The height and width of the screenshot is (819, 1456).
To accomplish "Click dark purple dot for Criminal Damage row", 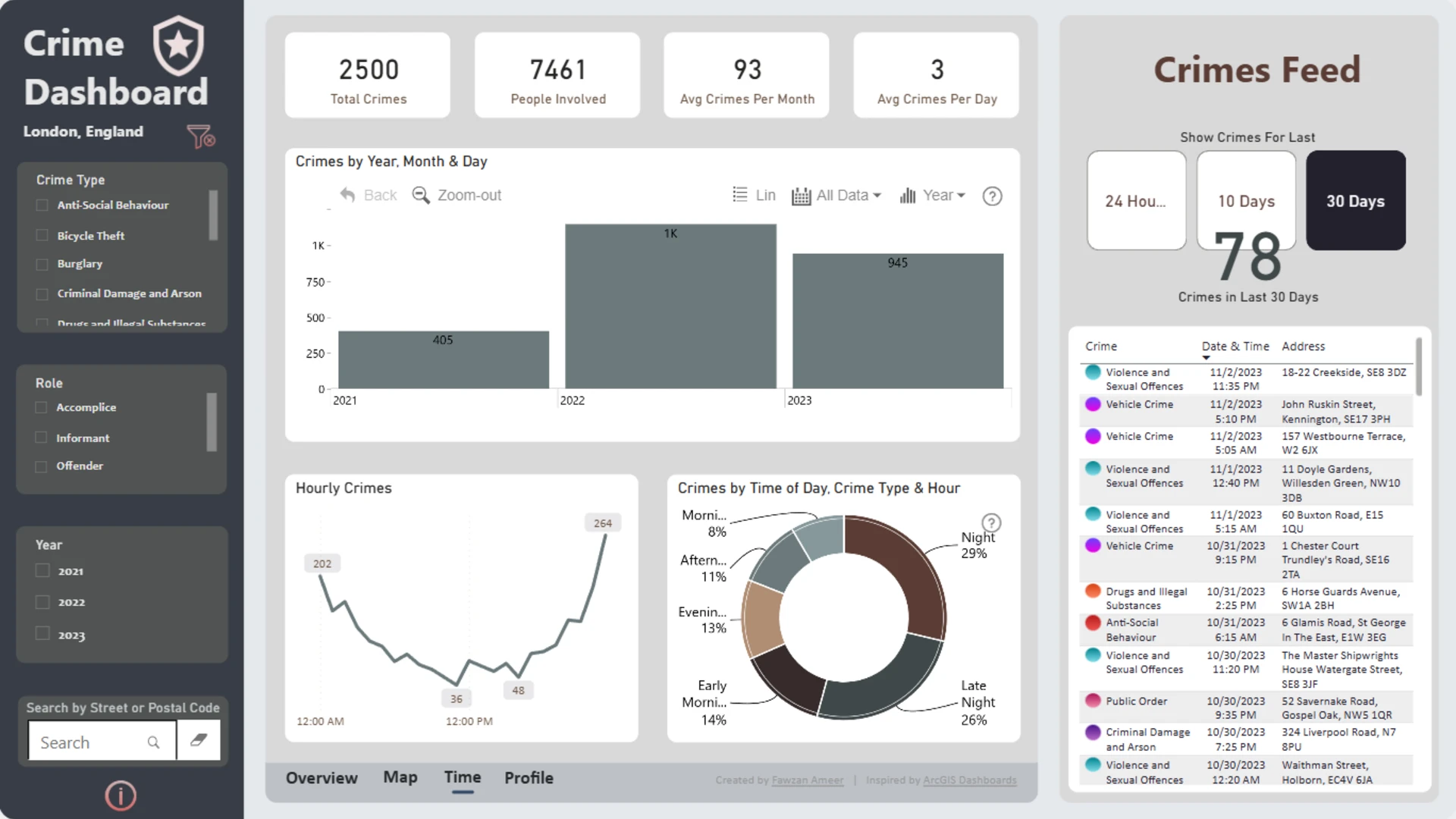I will 1093,732.
